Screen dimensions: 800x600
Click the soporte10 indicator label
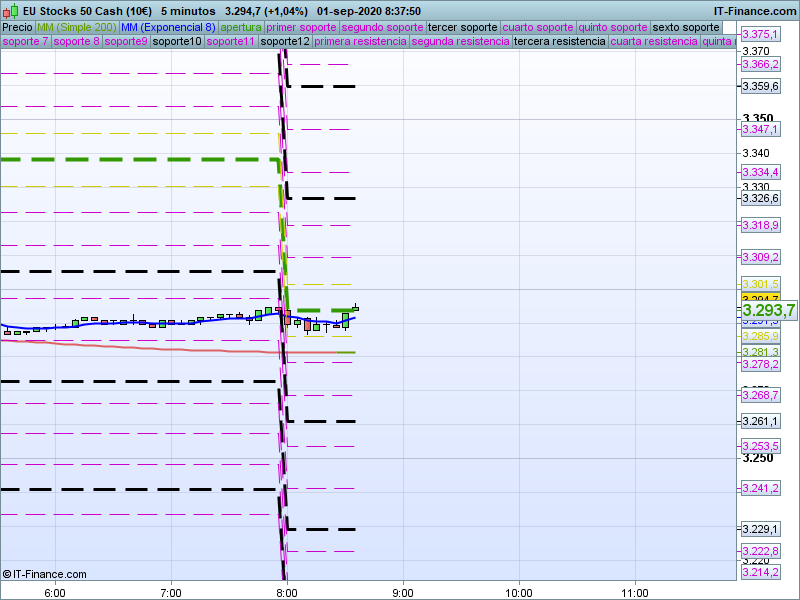177,42
